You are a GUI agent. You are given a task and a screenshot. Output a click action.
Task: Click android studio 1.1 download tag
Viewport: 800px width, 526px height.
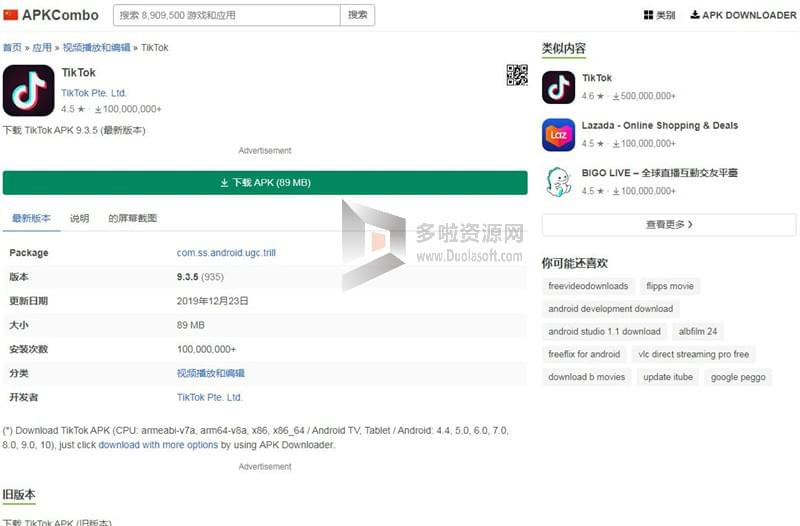605,332
